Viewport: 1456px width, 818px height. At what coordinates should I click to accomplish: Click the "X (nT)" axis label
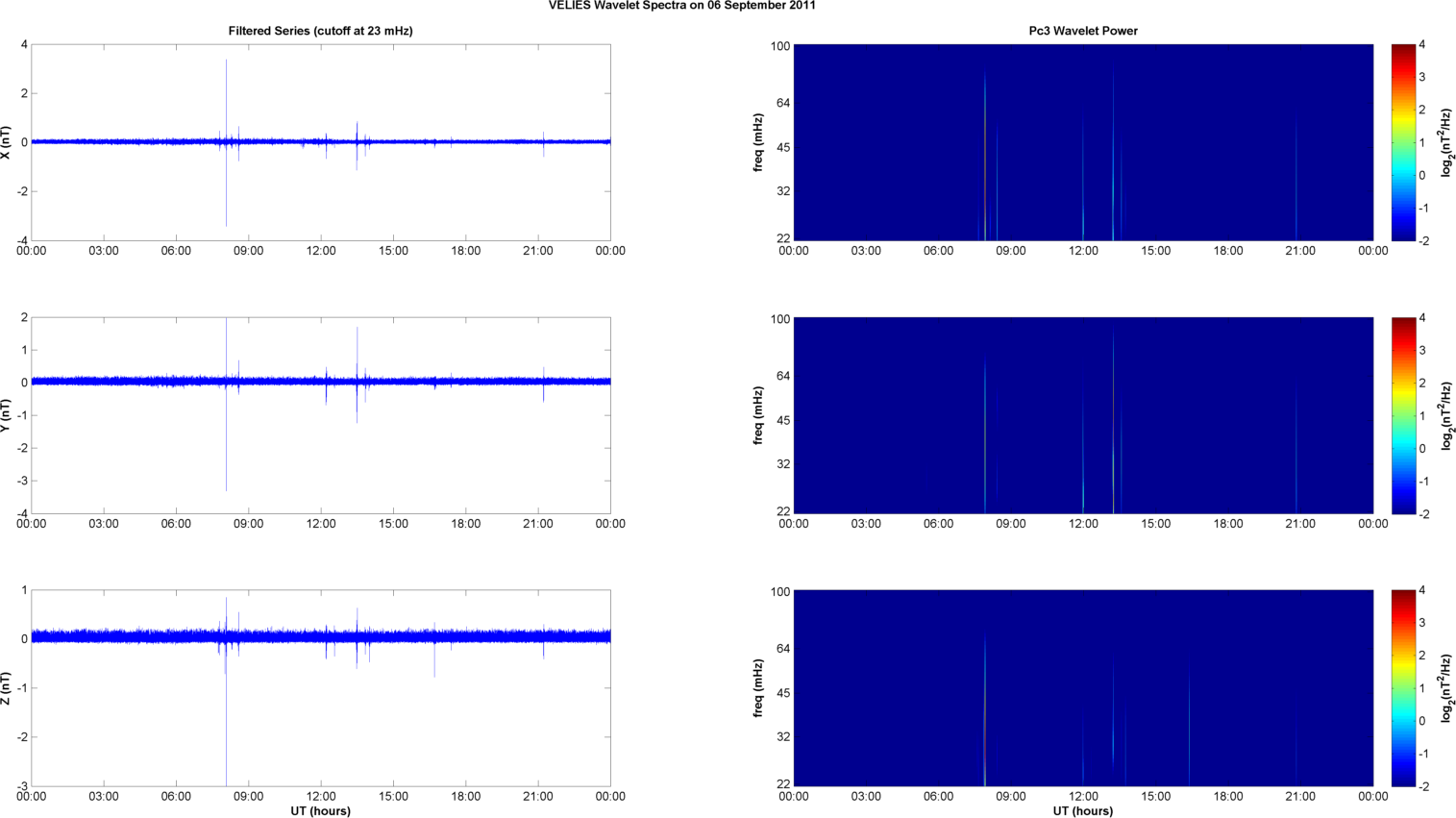(x=7, y=142)
